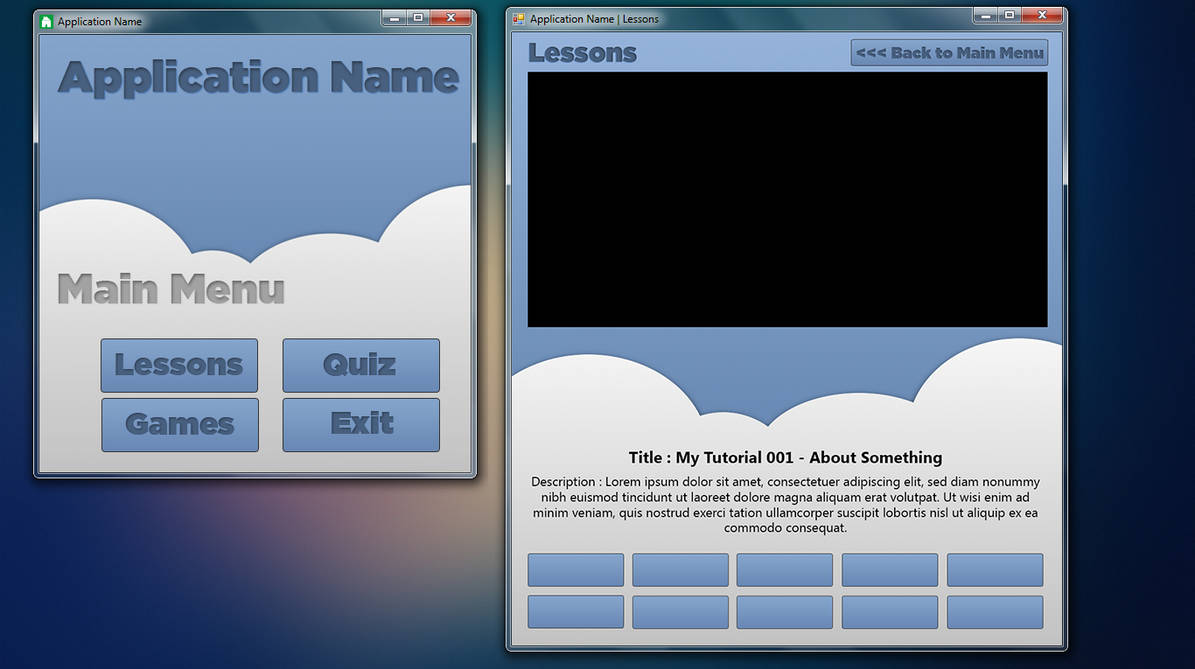The image size is (1195, 669).
Task: Minimize the Lessons window
Action: point(987,15)
